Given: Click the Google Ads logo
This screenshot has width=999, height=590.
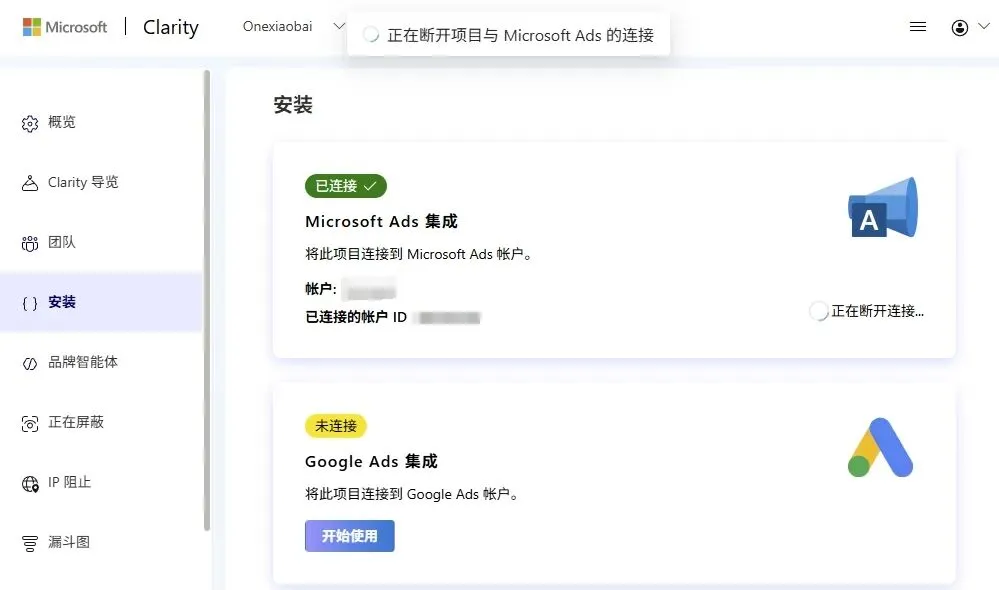Looking at the screenshot, I should coord(880,447).
